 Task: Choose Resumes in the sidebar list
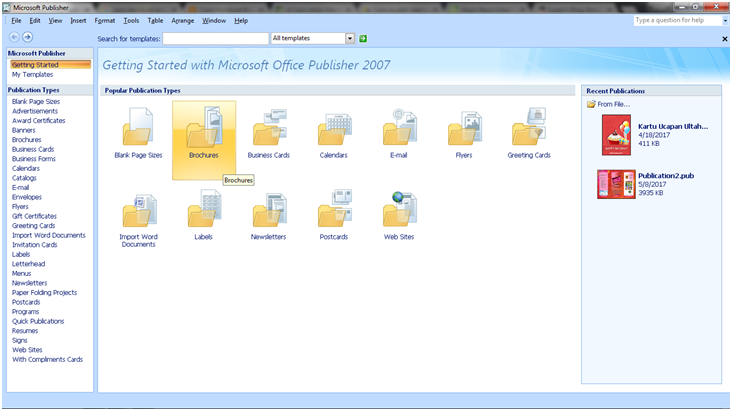pyautogui.click(x=25, y=331)
